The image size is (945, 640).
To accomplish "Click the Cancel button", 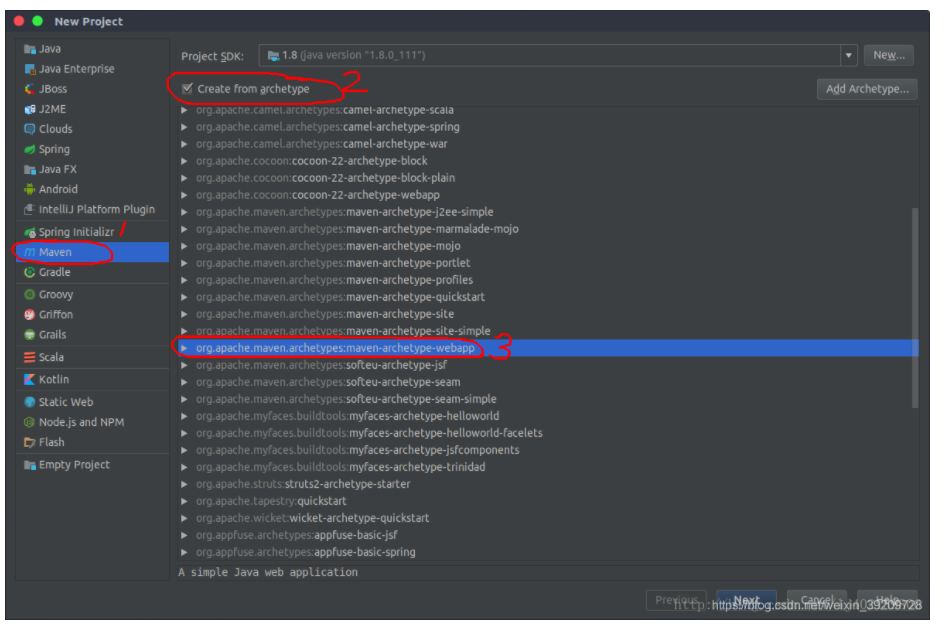I will tap(817, 601).
